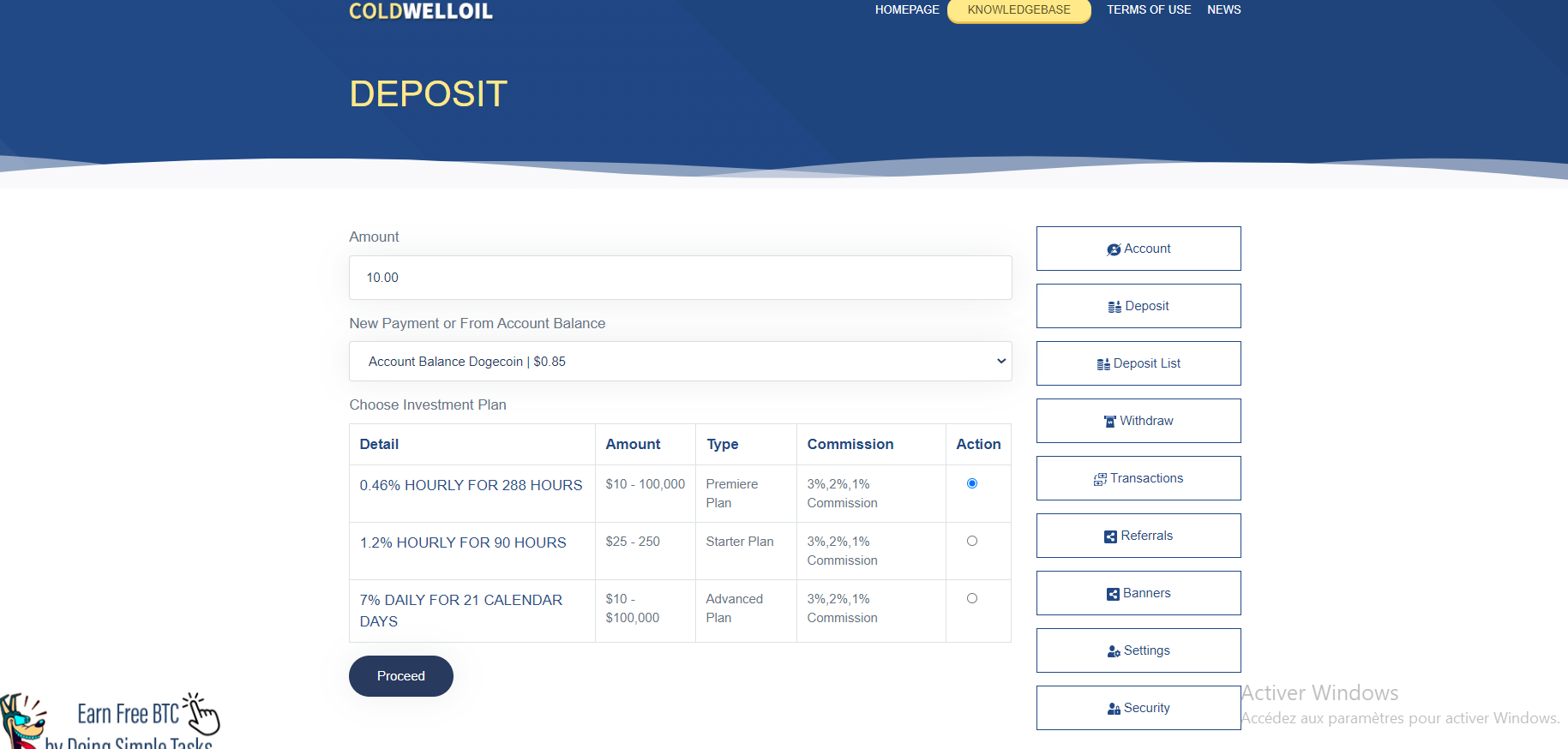Viewport: 1568px width, 749px height.
Task: Click the Security user-lock icon
Action: click(x=1114, y=709)
